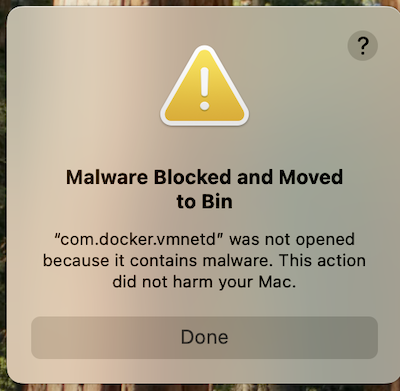Viewport: 400px width, 391px height.
Task: Click the "Malware Blocked and Moved" heading line
Action: pyautogui.click(x=204, y=177)
